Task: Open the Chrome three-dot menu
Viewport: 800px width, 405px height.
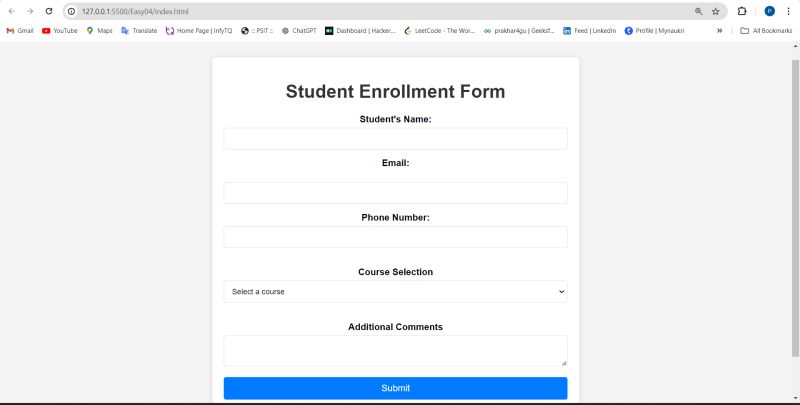Action: [x=788, y=11]
